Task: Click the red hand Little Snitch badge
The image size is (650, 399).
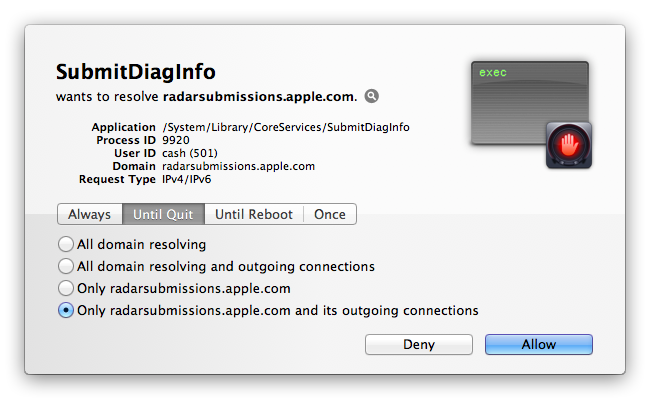Action: tap(569, 145)
